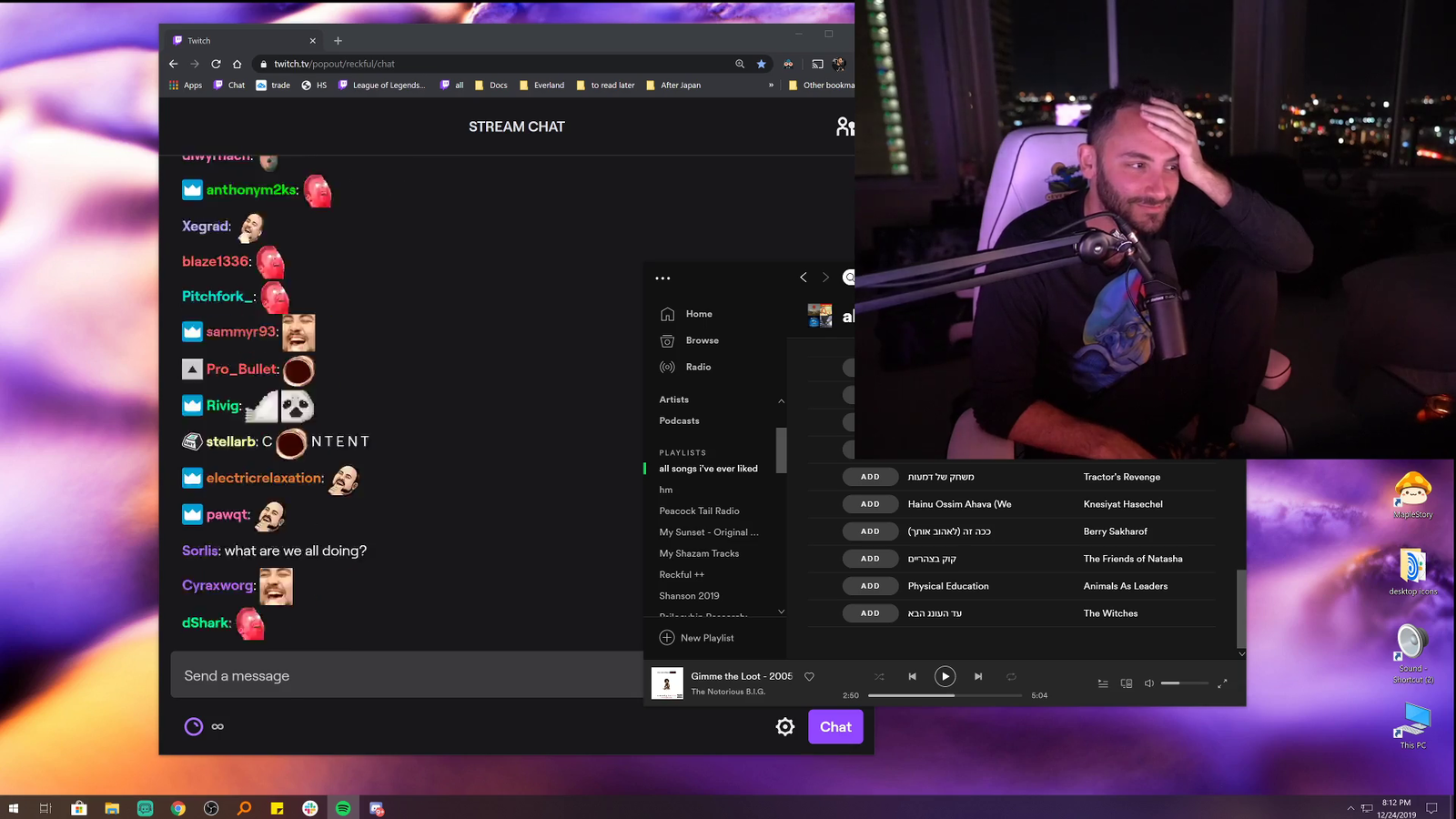The height and width of the screenshot is (819, 1456).
Task: Open the Everland bookmark folder
Action: 541,86
